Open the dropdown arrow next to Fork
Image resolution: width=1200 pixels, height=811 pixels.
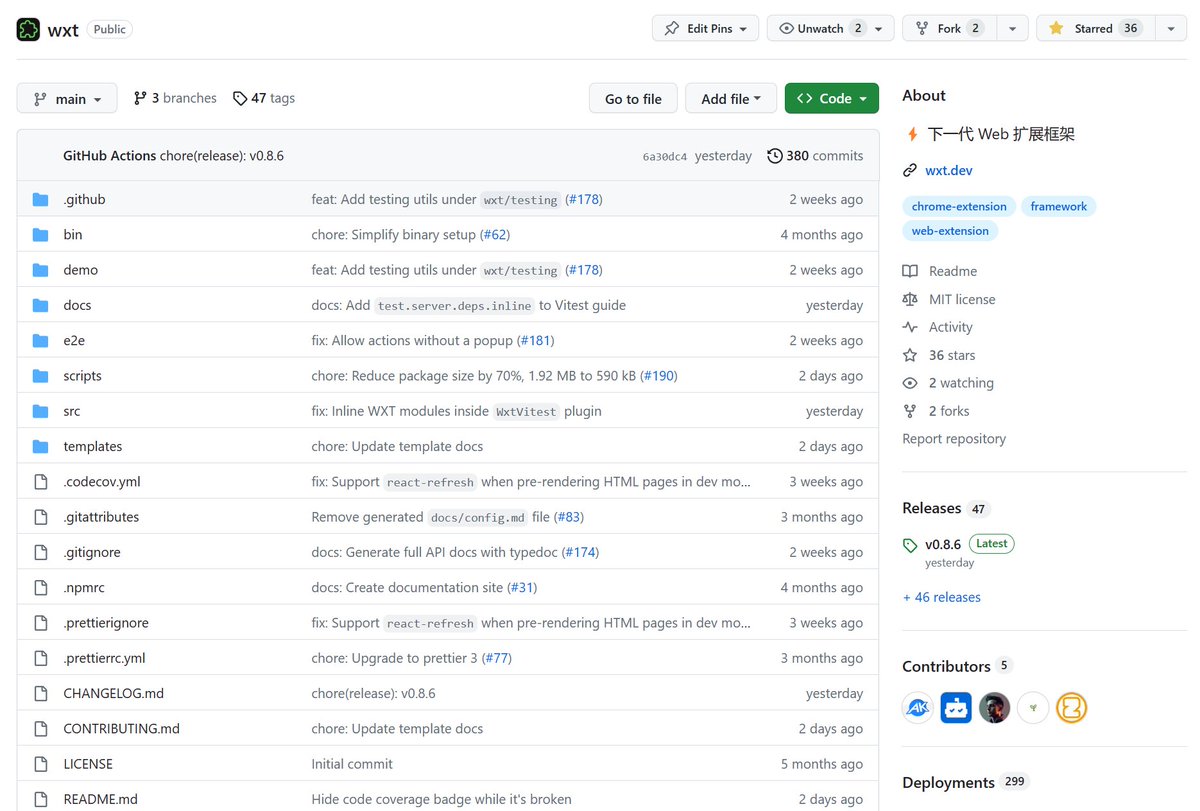point(1013,29)
